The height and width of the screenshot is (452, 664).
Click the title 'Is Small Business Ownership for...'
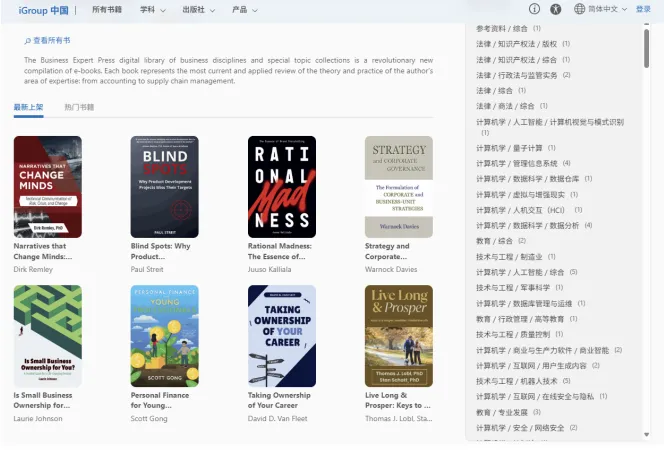(43, 400)
